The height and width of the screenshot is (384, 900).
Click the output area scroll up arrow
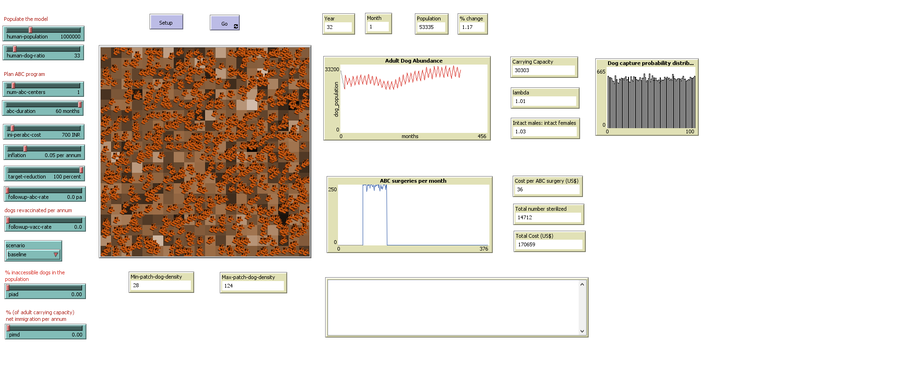[x=582, y=284]
